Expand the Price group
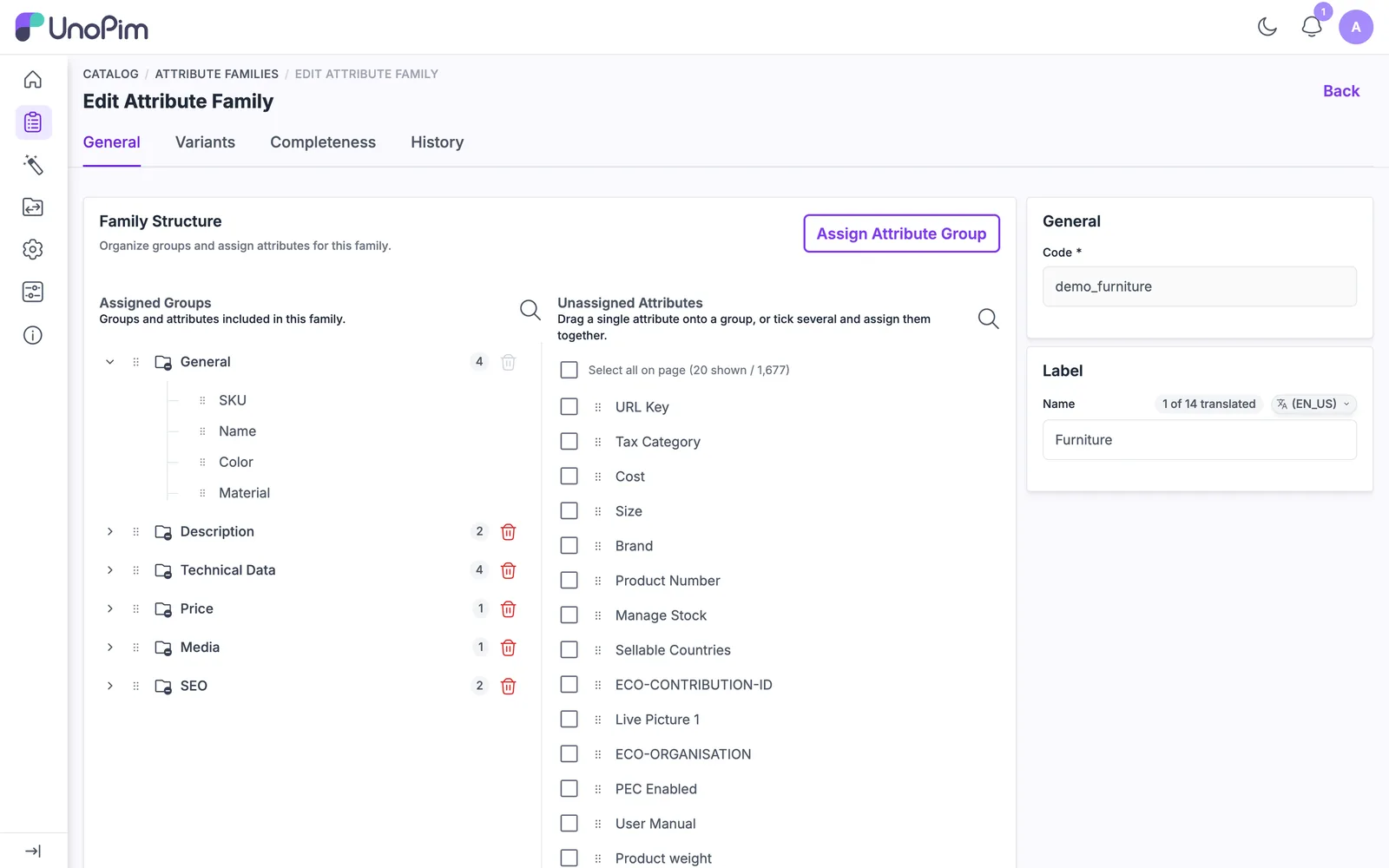Viewport: 1389px width, 868px height. coord(110,608)
